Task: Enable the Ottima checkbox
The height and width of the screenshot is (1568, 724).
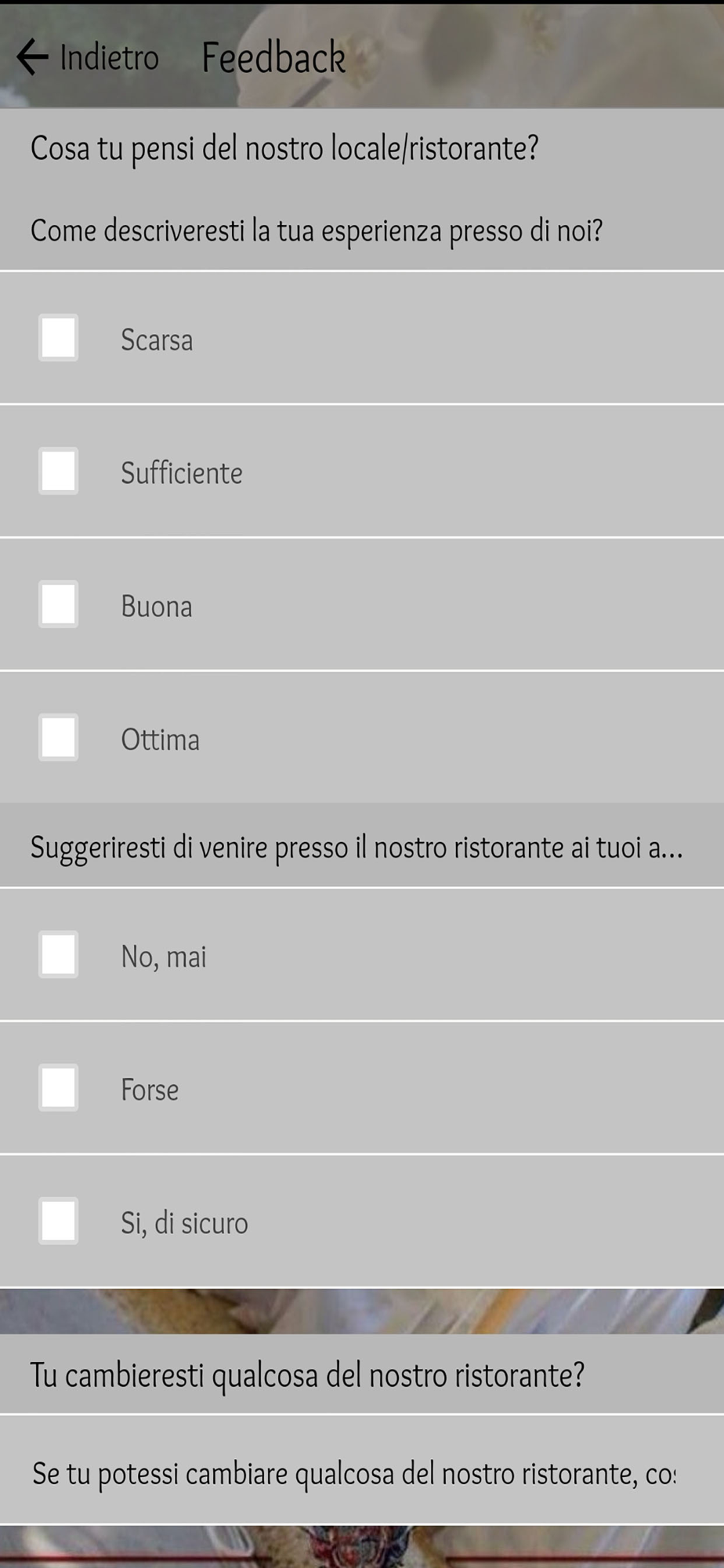Action: [59, 738]
